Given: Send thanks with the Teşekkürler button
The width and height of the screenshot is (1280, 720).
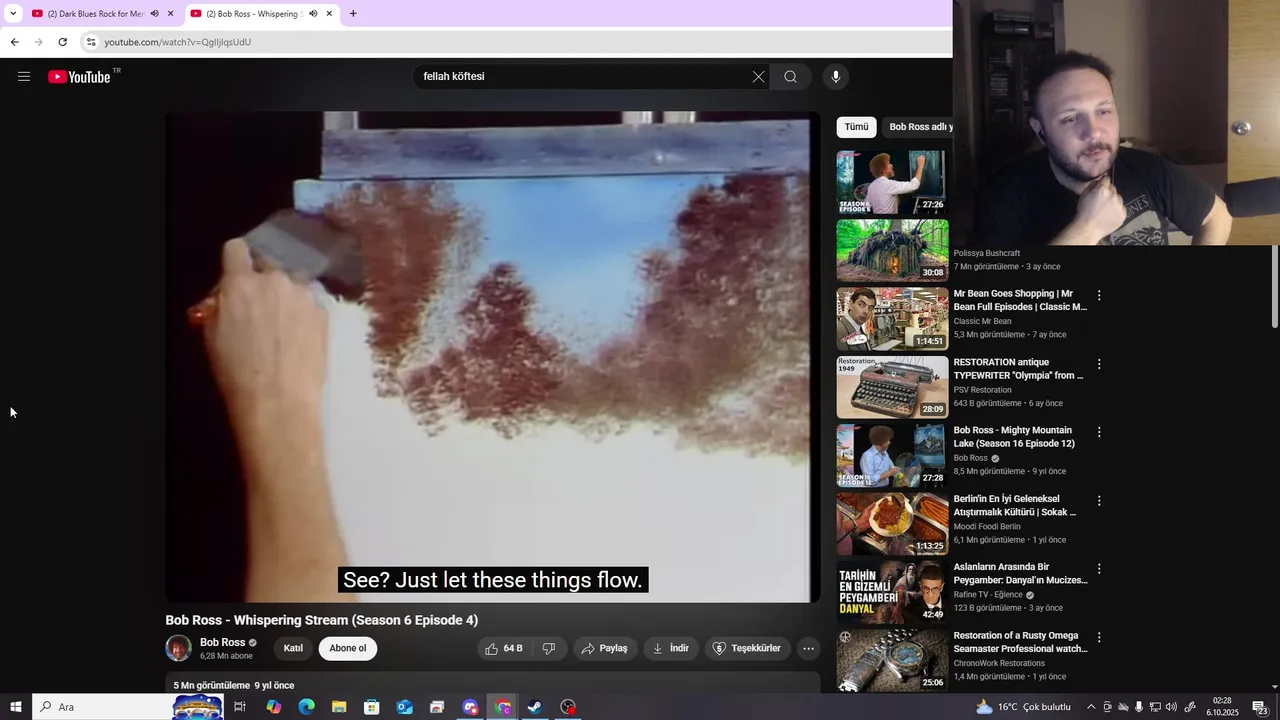Looking at the screenshot, I should (x=746, y=648).
